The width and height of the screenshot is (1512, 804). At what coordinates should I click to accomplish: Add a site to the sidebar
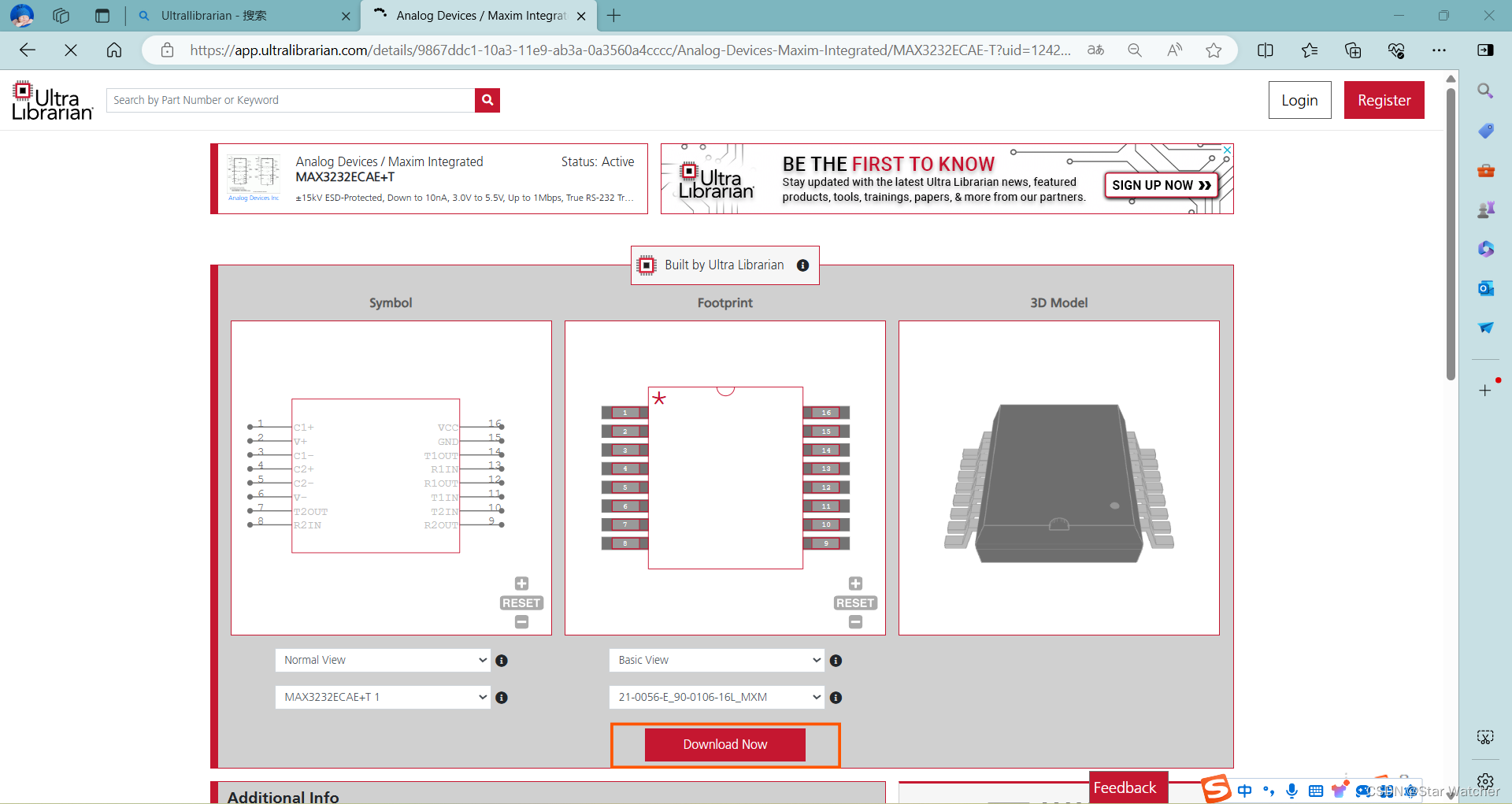[x=1485, y=391]
